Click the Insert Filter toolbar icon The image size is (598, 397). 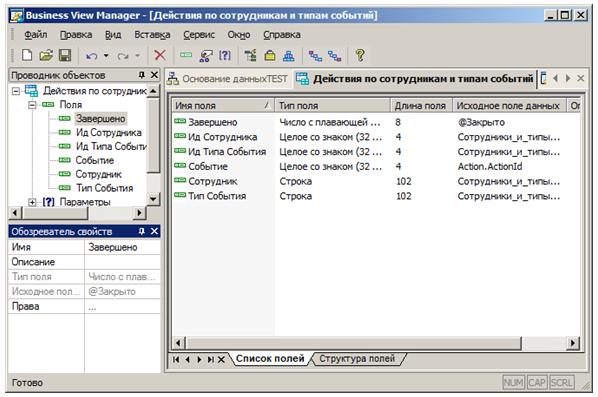206,56
